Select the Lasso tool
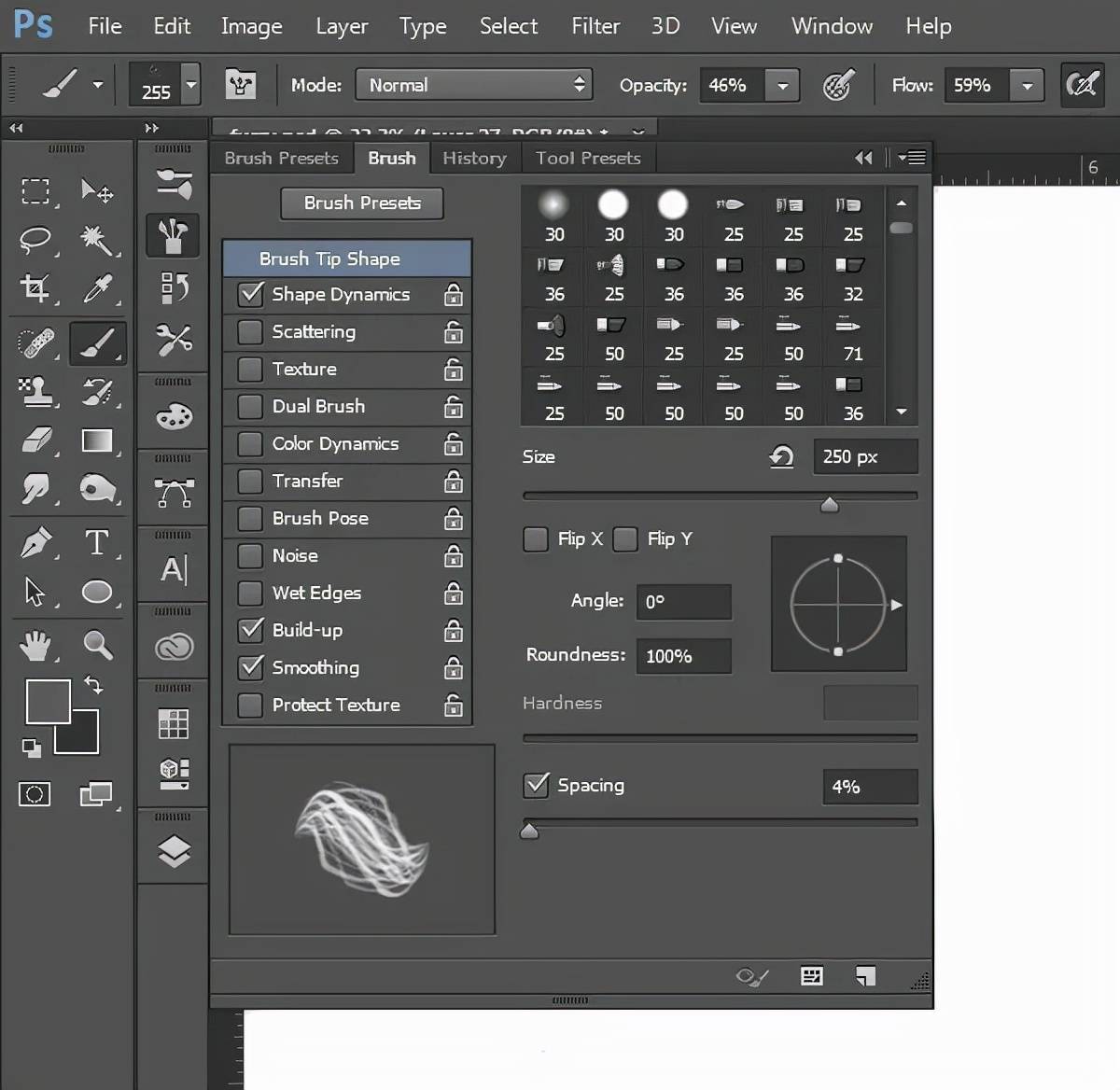Viewport: 1120px width, 1090px height. pos(35,240)
